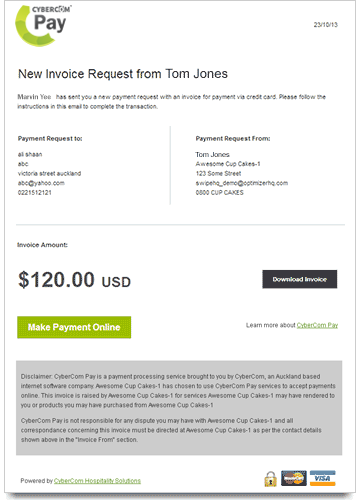Click the grey Disclaimer text box
Image resolution: width=360 pixels, height=500 pixels.
pos(179,408)
